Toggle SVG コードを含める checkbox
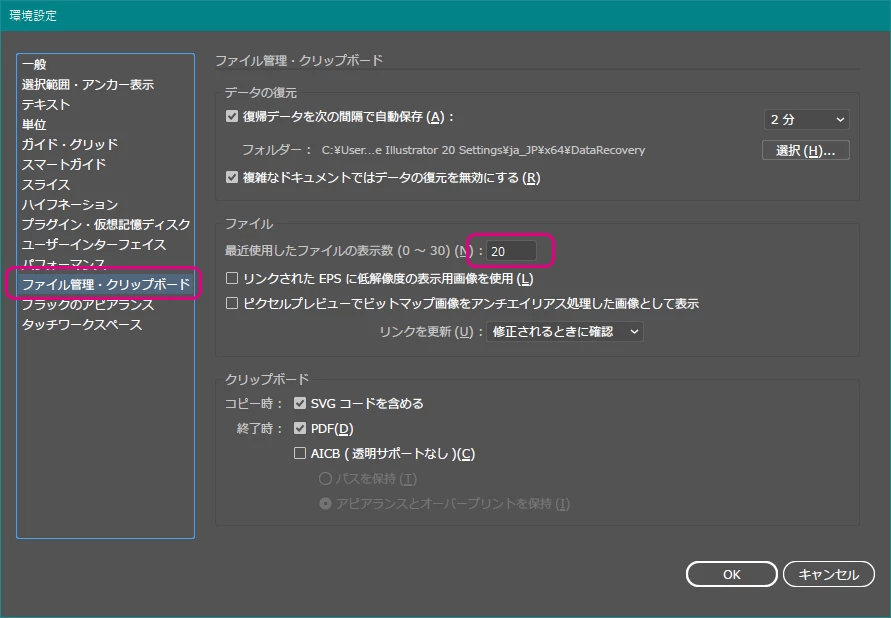891x618 pixels. pyautogui.click(x=300, y=403)
